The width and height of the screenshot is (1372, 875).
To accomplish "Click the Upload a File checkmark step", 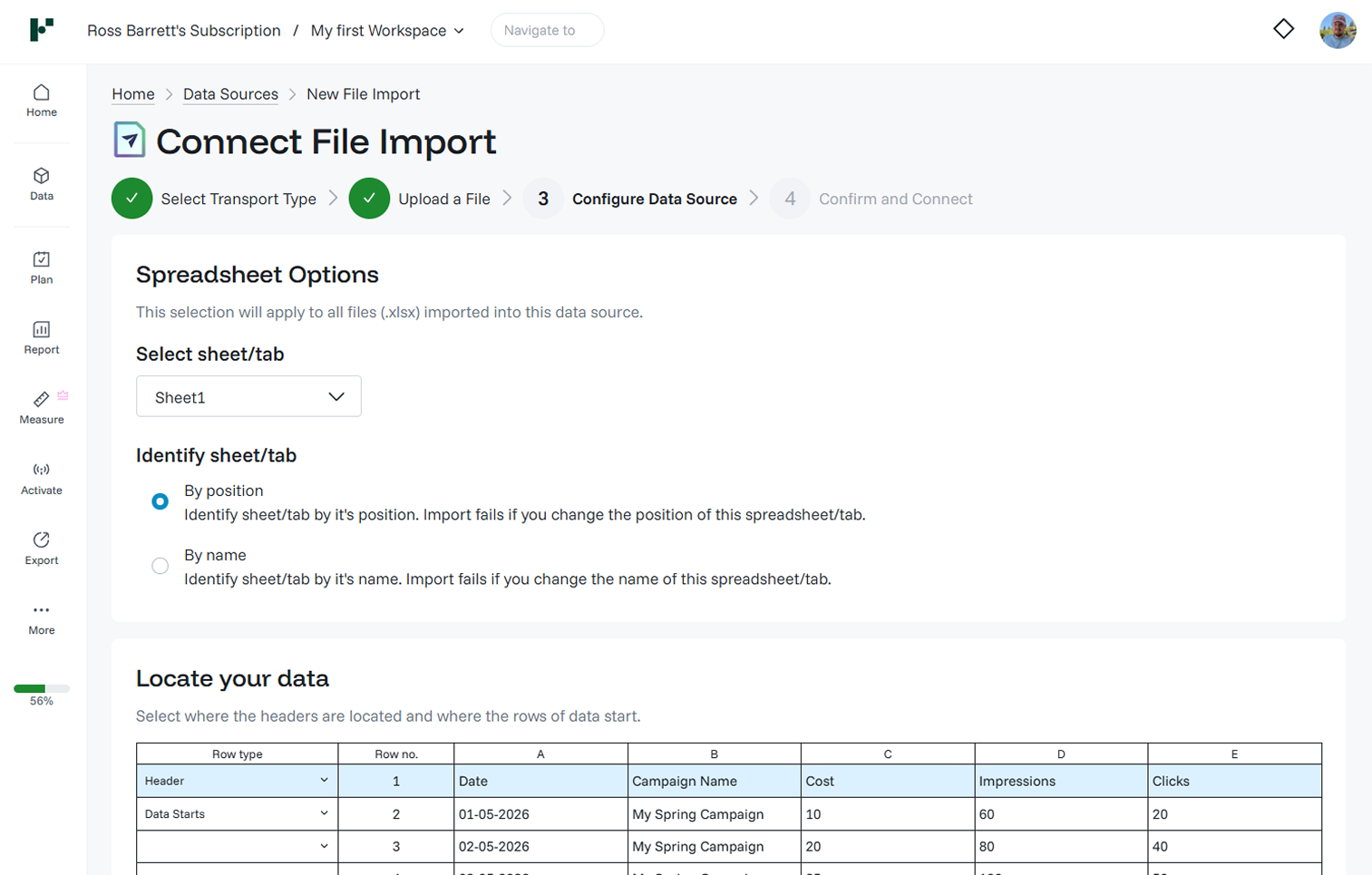I will tap(369, 199).
